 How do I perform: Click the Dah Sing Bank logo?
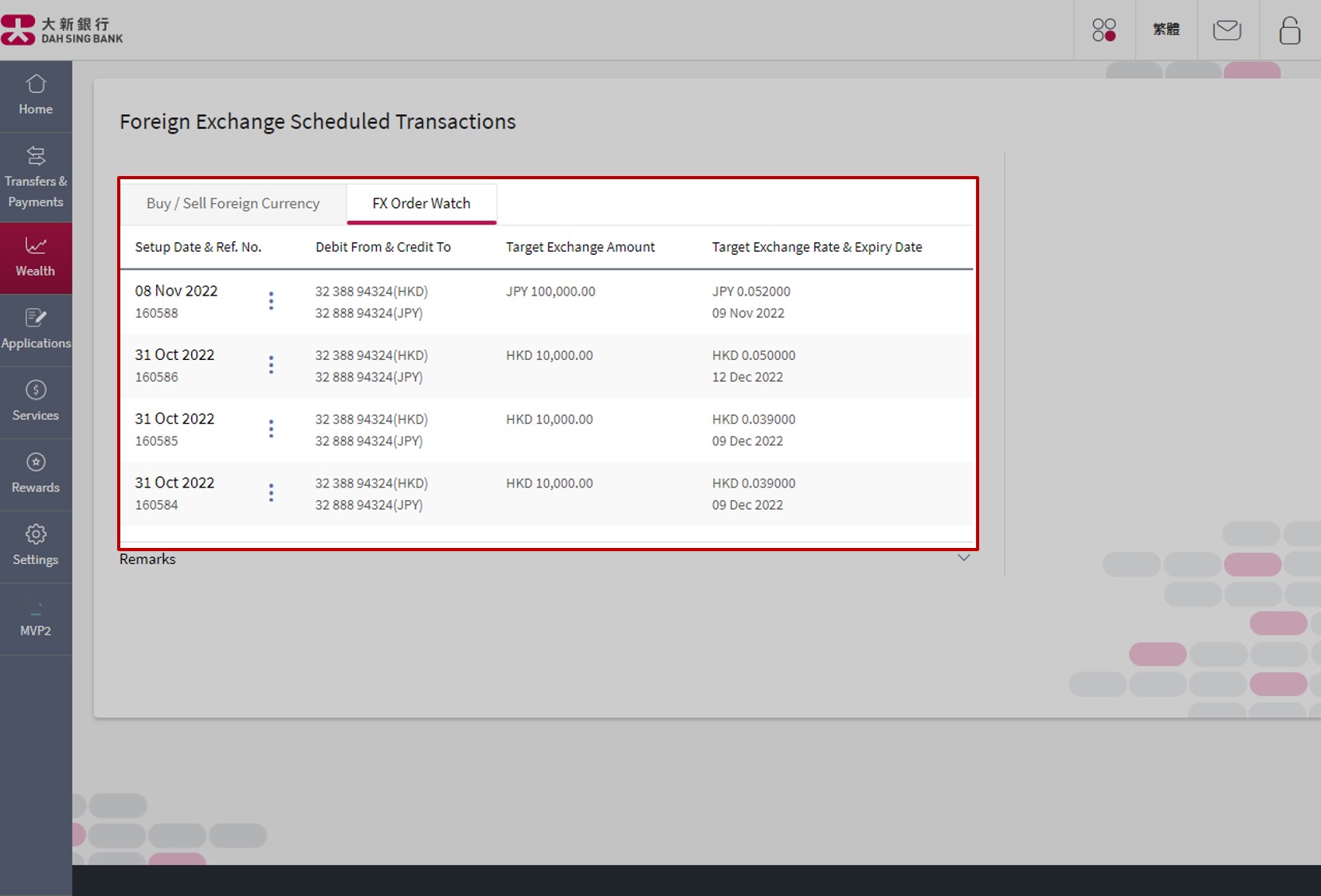pyautogui.click(x=62, y=30)
